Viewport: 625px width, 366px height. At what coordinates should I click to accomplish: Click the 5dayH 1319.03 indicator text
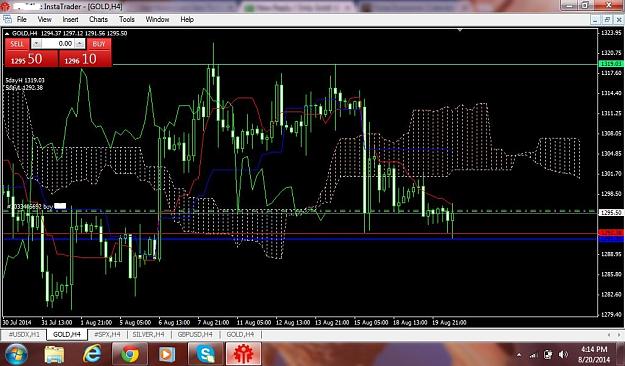[x=25, y=81]
